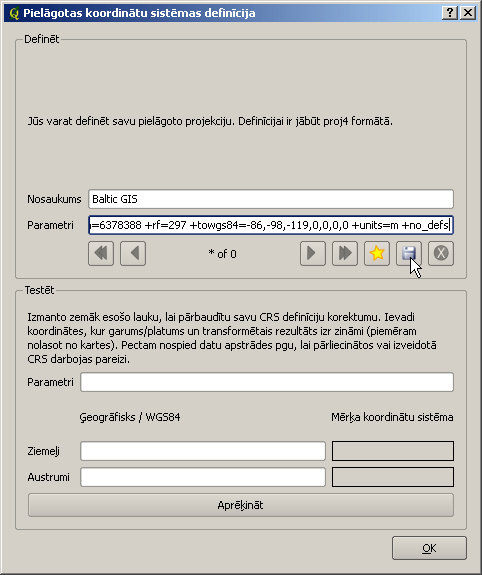The width and height of the screenshot is (482, 575).
Task: Jump to the last CRS record
Action: [x=345, y=253]
